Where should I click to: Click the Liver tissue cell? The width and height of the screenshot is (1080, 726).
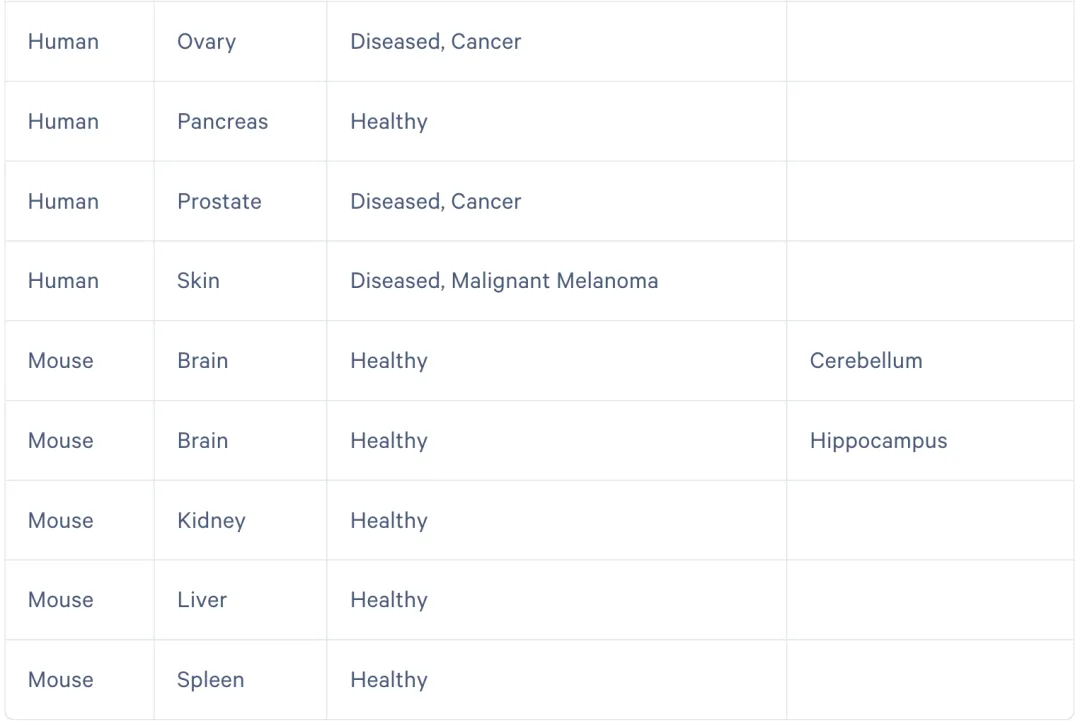(x=202, y=600)
